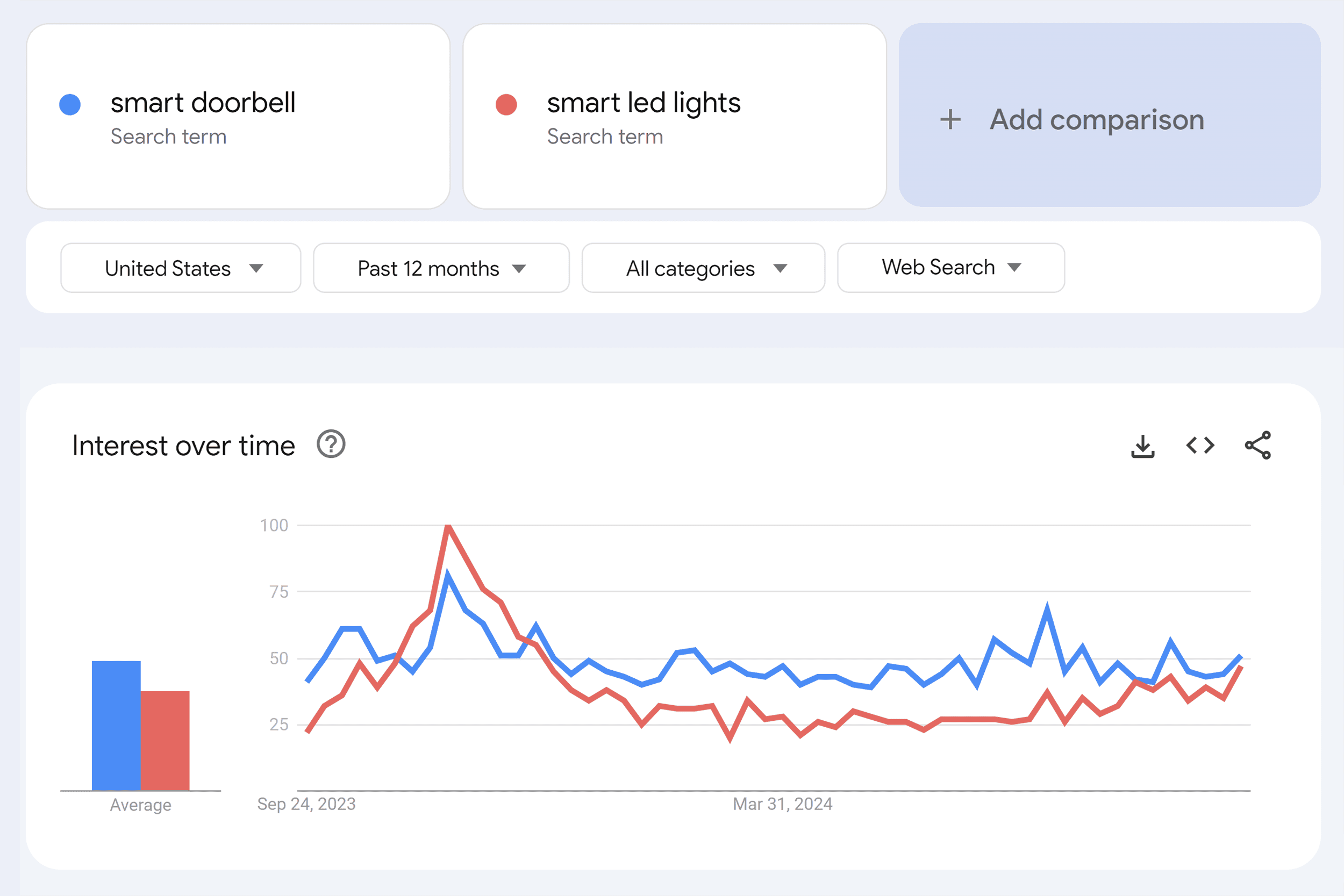The height and width of the screenshot is (896, 1344).
Task: Open the United States region dropdown
Action: (x=181, y=268)
